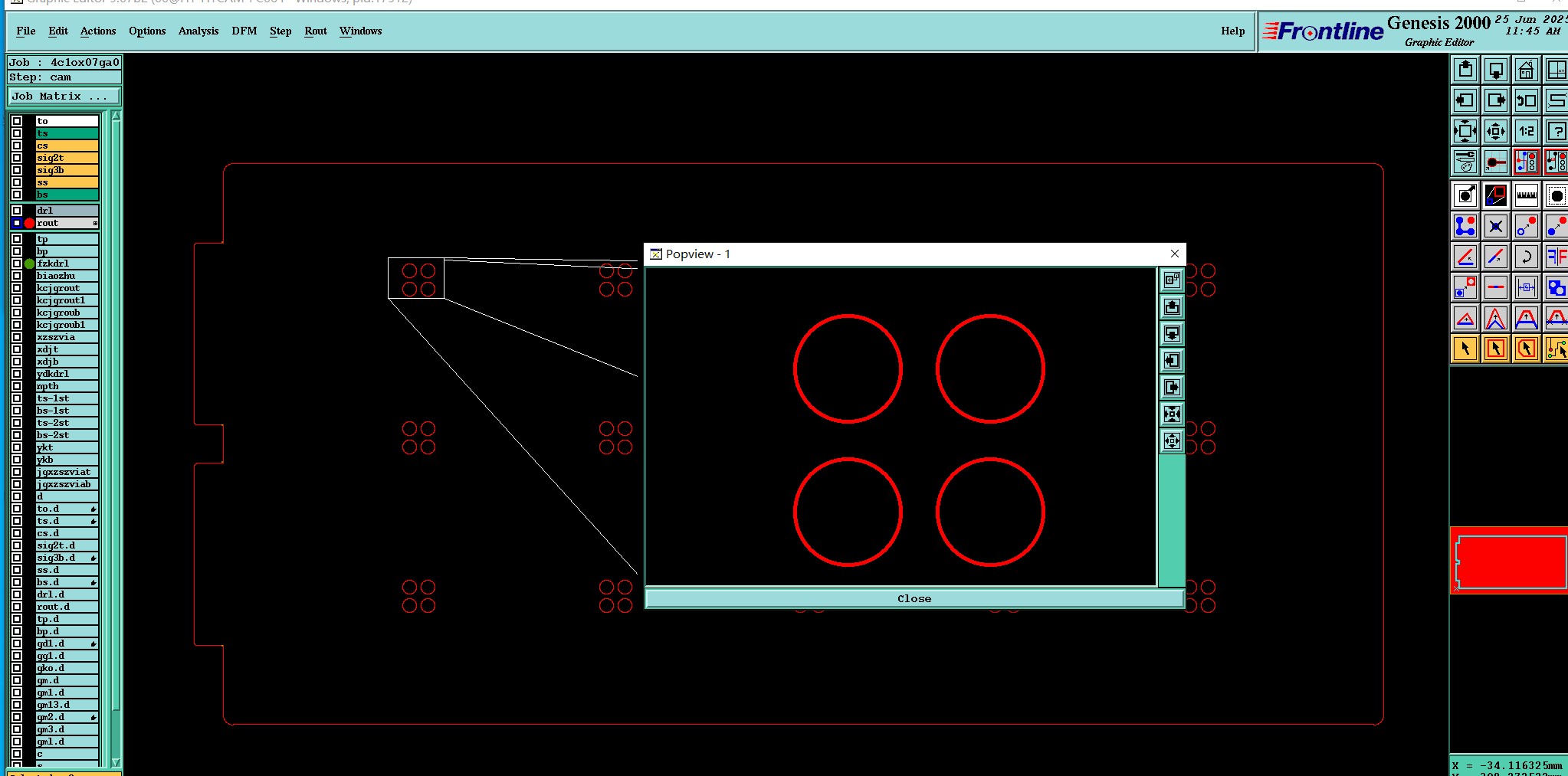Select the 'cs' layer row
Screen dimensions: 1568x776
click(x=67, y=146)
